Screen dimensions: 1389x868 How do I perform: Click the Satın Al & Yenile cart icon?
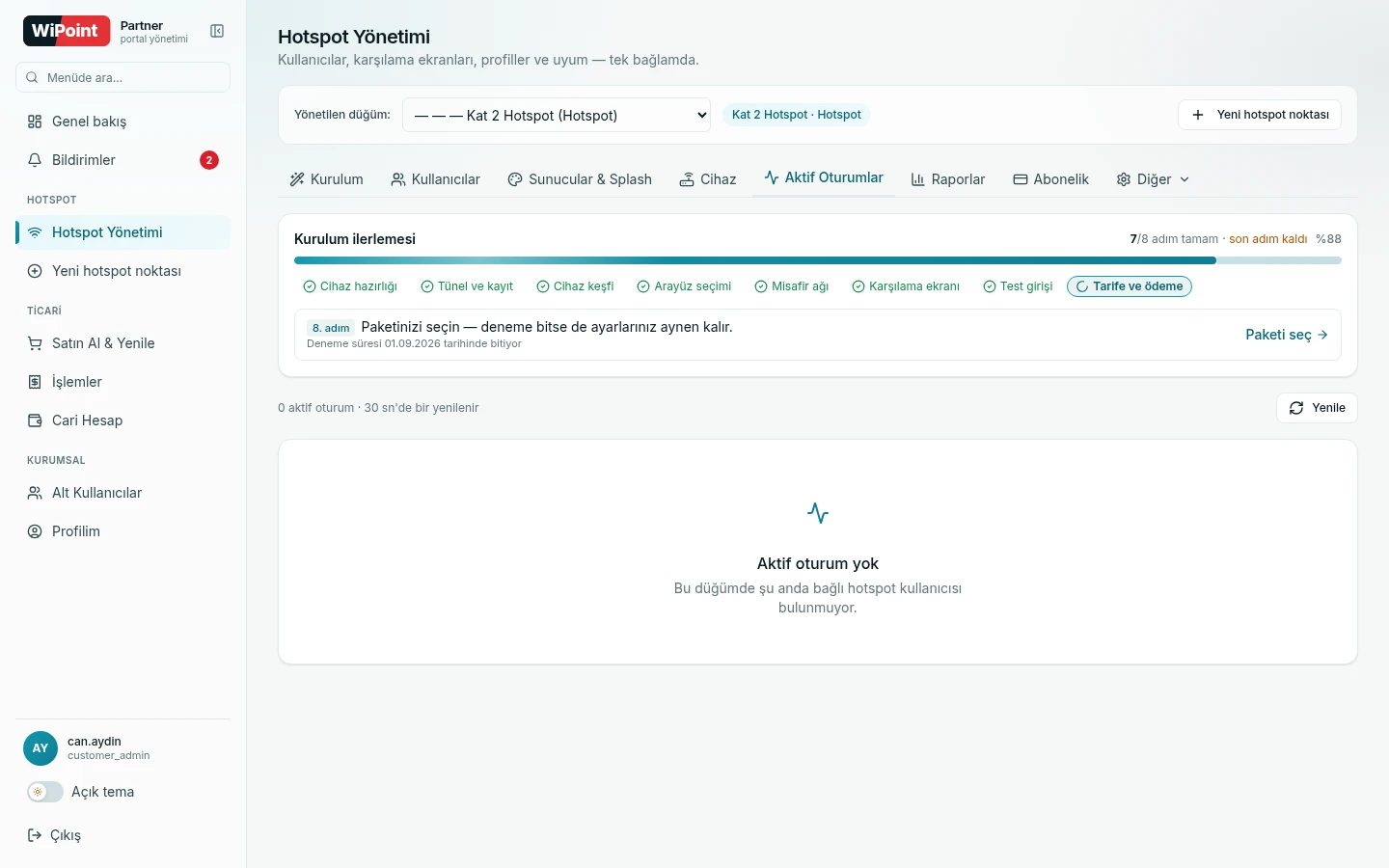pyautogui.click(x=35, y=343)
